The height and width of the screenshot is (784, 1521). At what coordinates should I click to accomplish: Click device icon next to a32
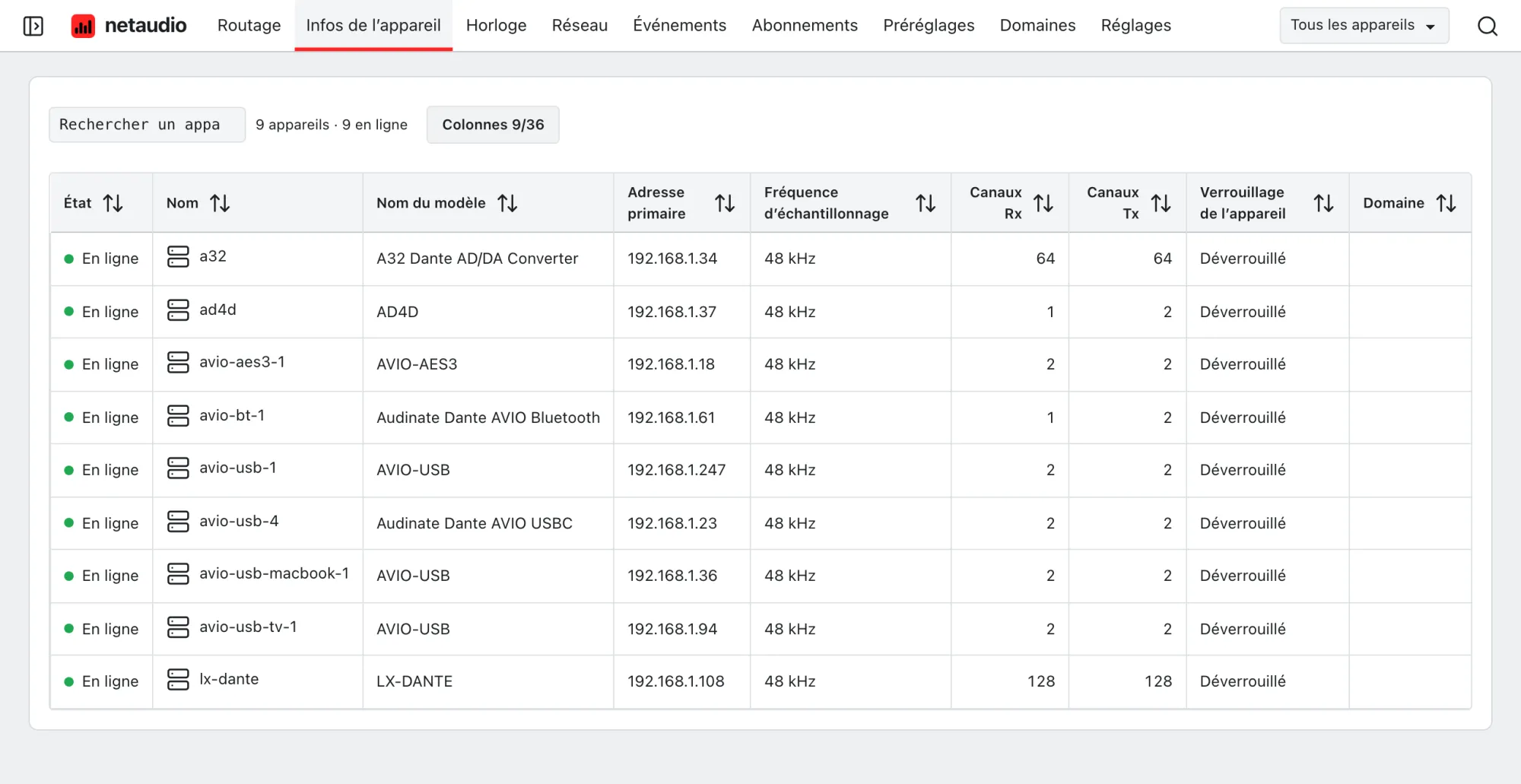coord(178,257)
